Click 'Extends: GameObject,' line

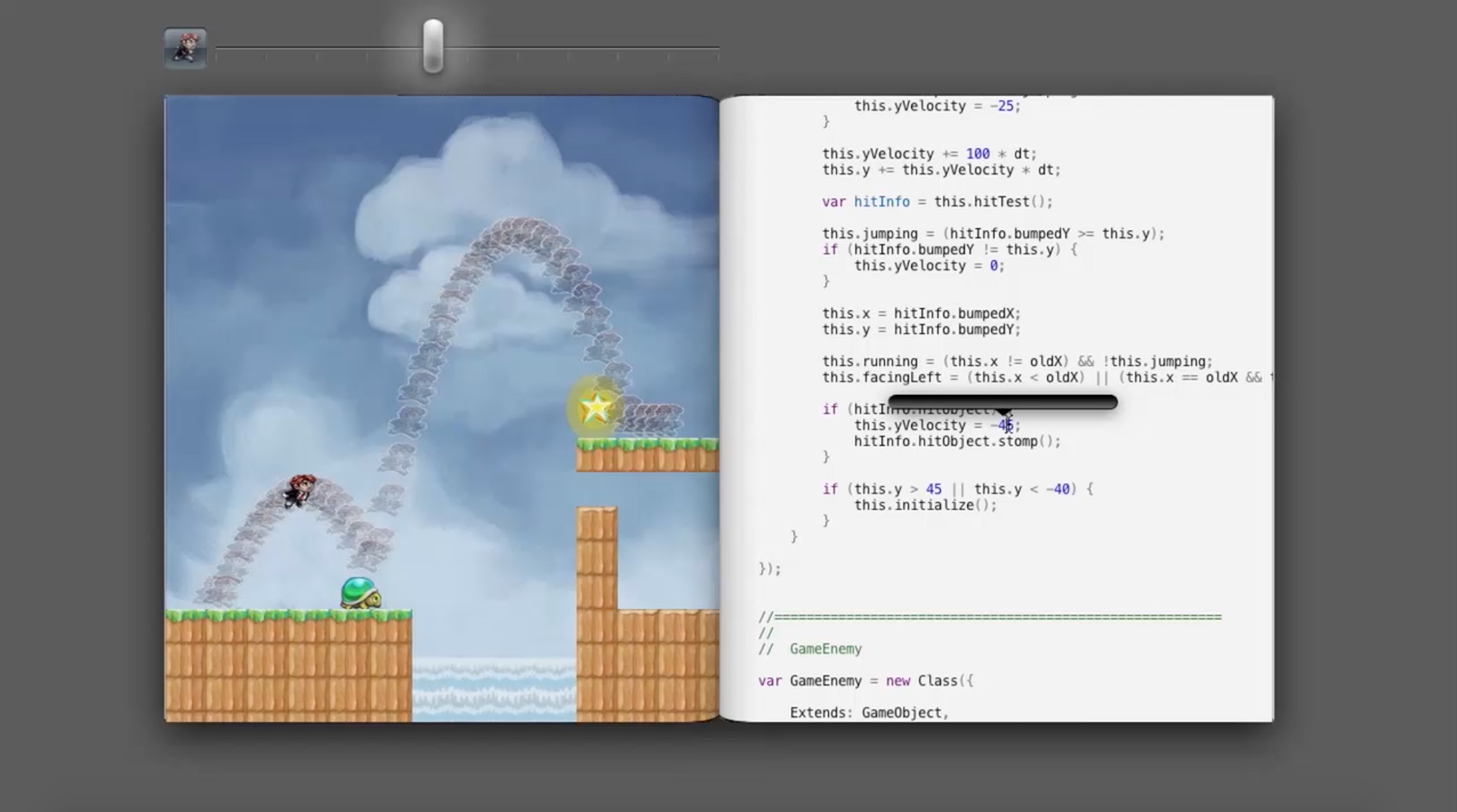[870, 713]
